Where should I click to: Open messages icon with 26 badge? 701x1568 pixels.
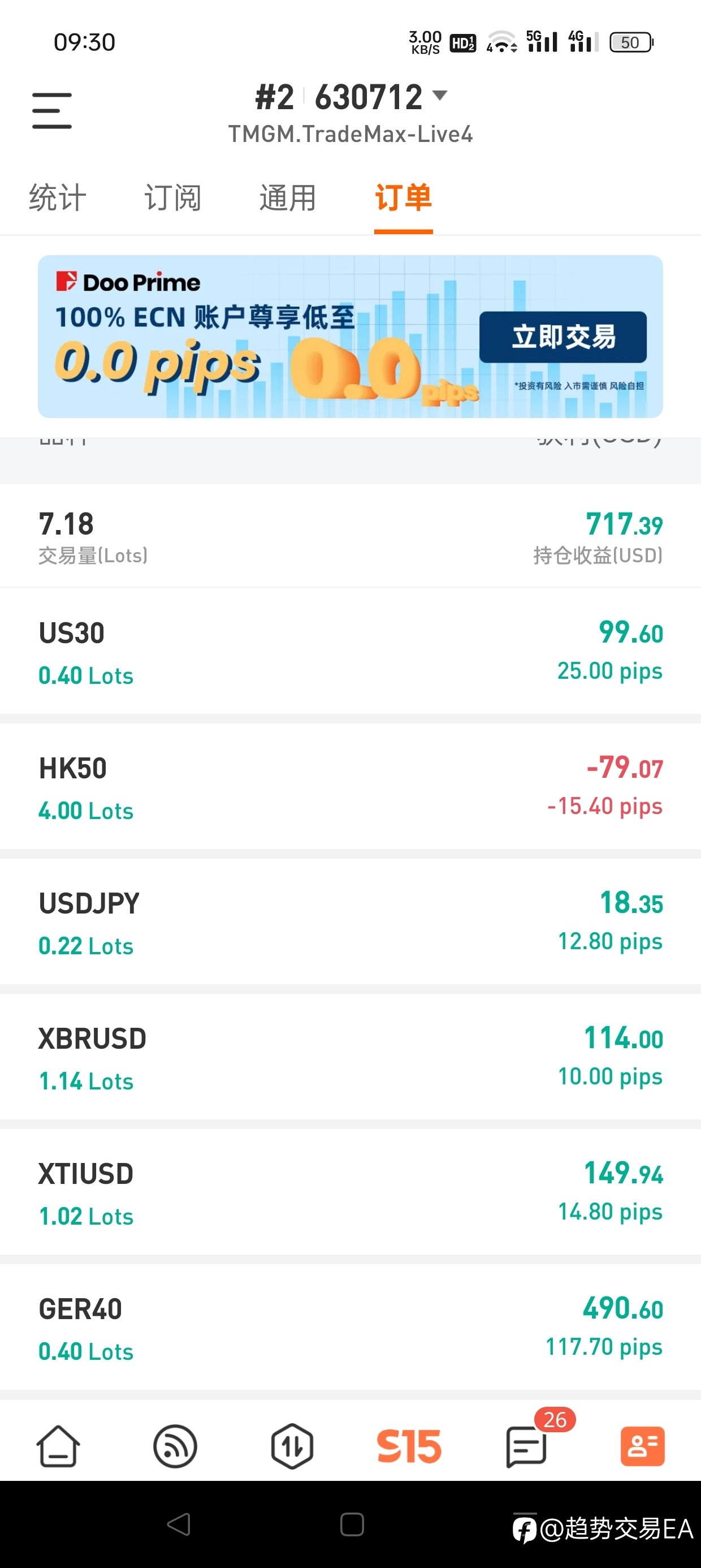point(527,1446)
